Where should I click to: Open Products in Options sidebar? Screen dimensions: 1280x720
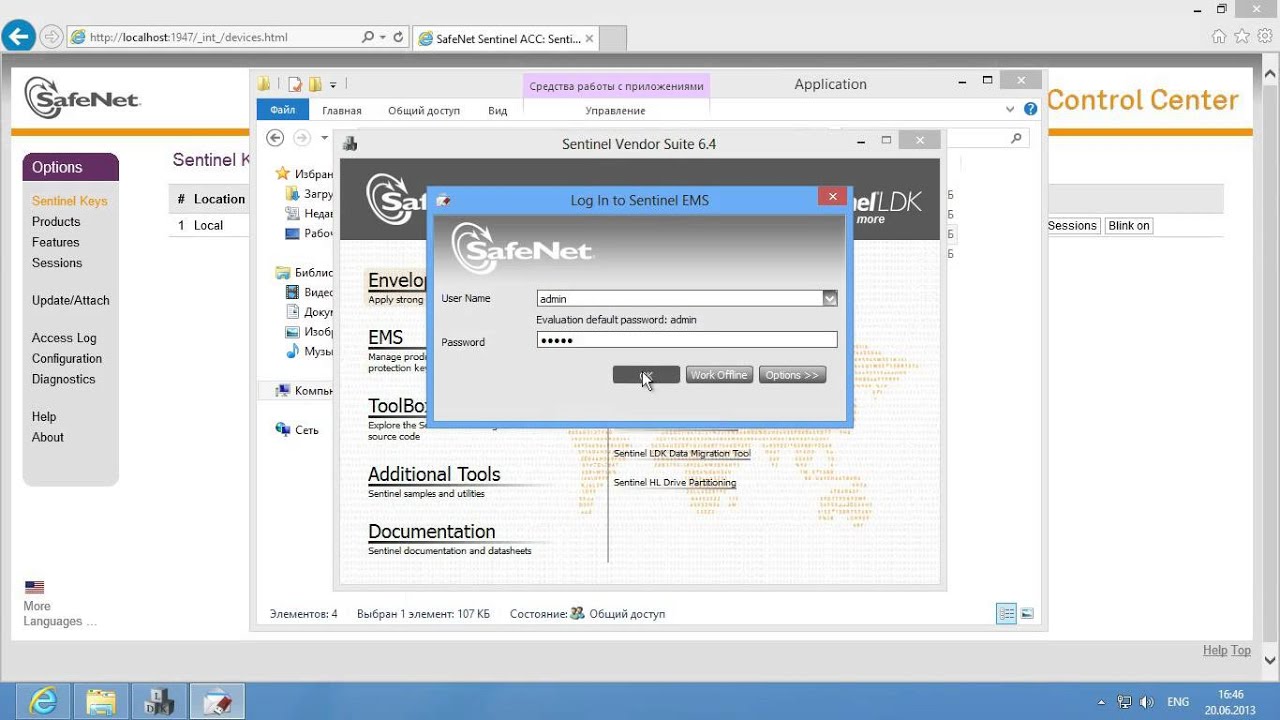(56, 222)
